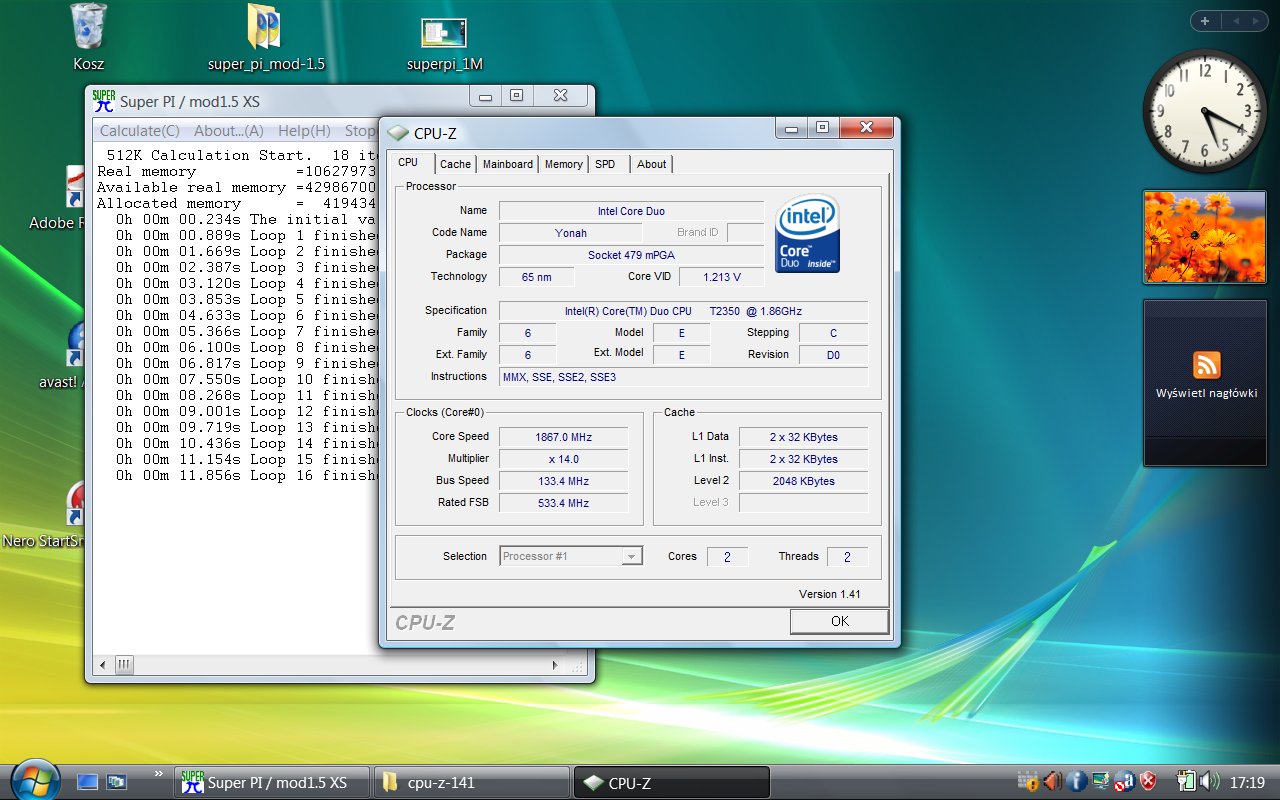Click the Show Desktop quick launch icon
1280x800 pixels.
[x=88, y=782]
